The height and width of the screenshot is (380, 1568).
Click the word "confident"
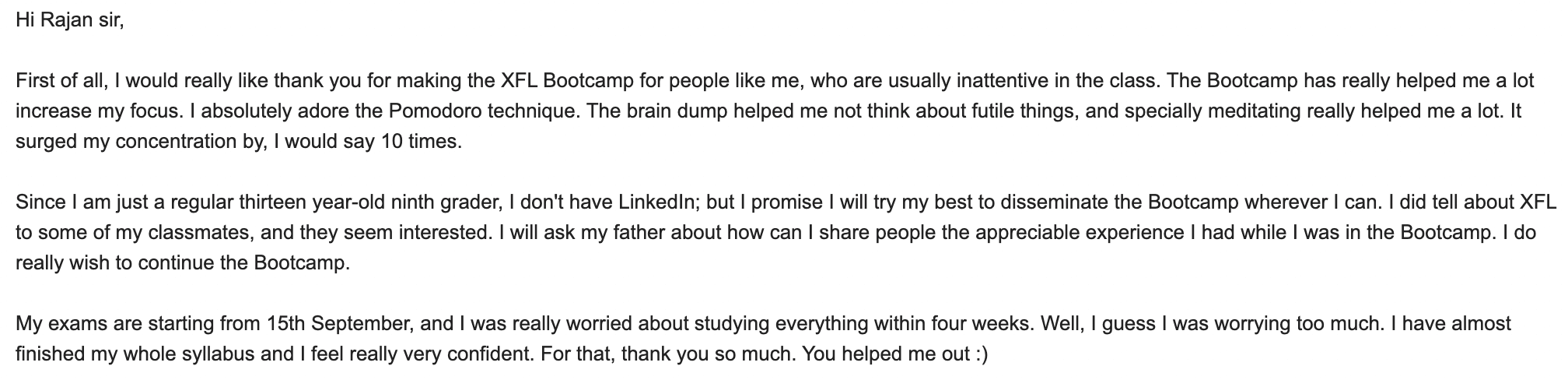point(487,354)
